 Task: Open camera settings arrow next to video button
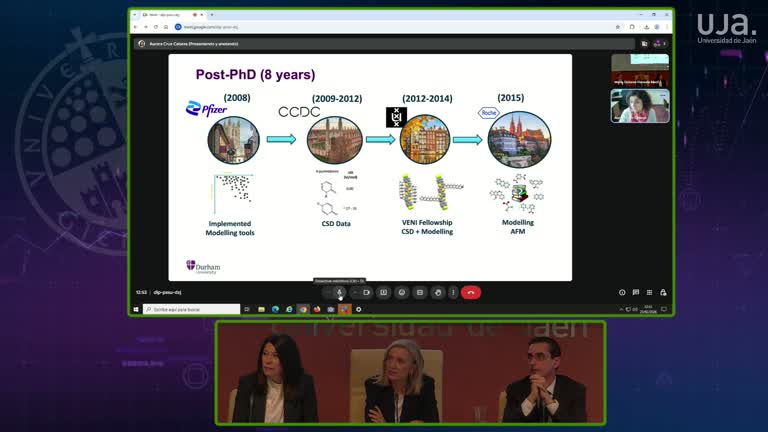tap(354, 292)
